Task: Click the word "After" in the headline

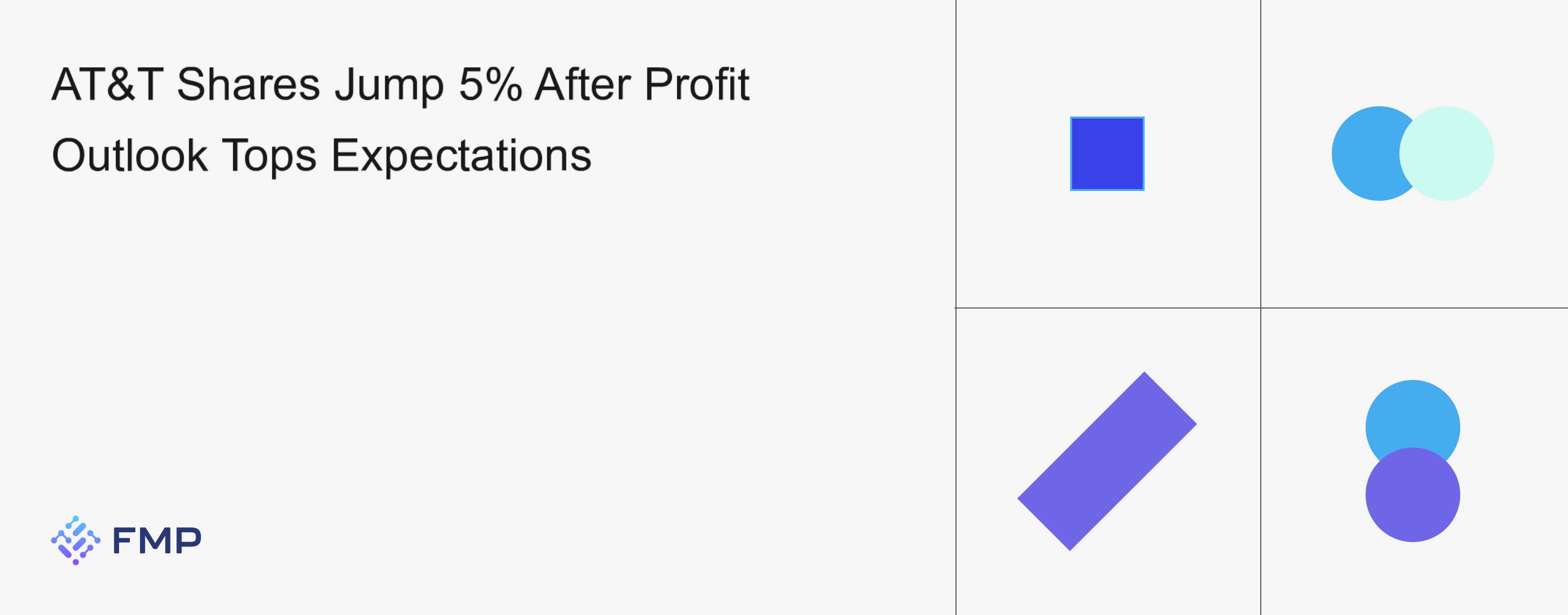Action: [x=583, y=84]
